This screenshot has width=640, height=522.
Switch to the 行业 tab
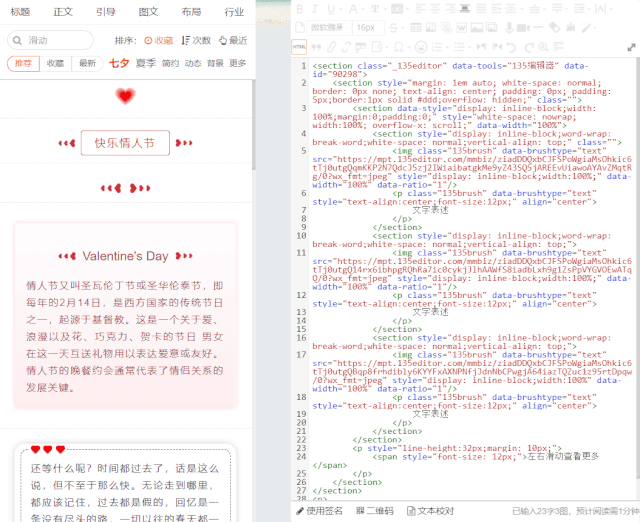(234, 12)
